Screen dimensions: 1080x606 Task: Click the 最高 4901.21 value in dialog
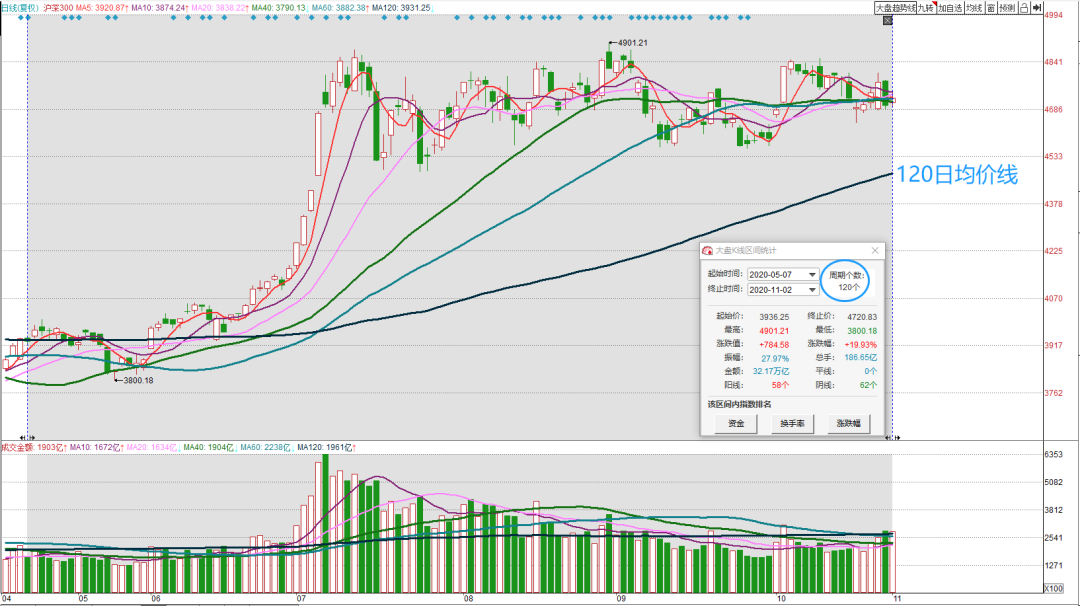pos(774,331)
